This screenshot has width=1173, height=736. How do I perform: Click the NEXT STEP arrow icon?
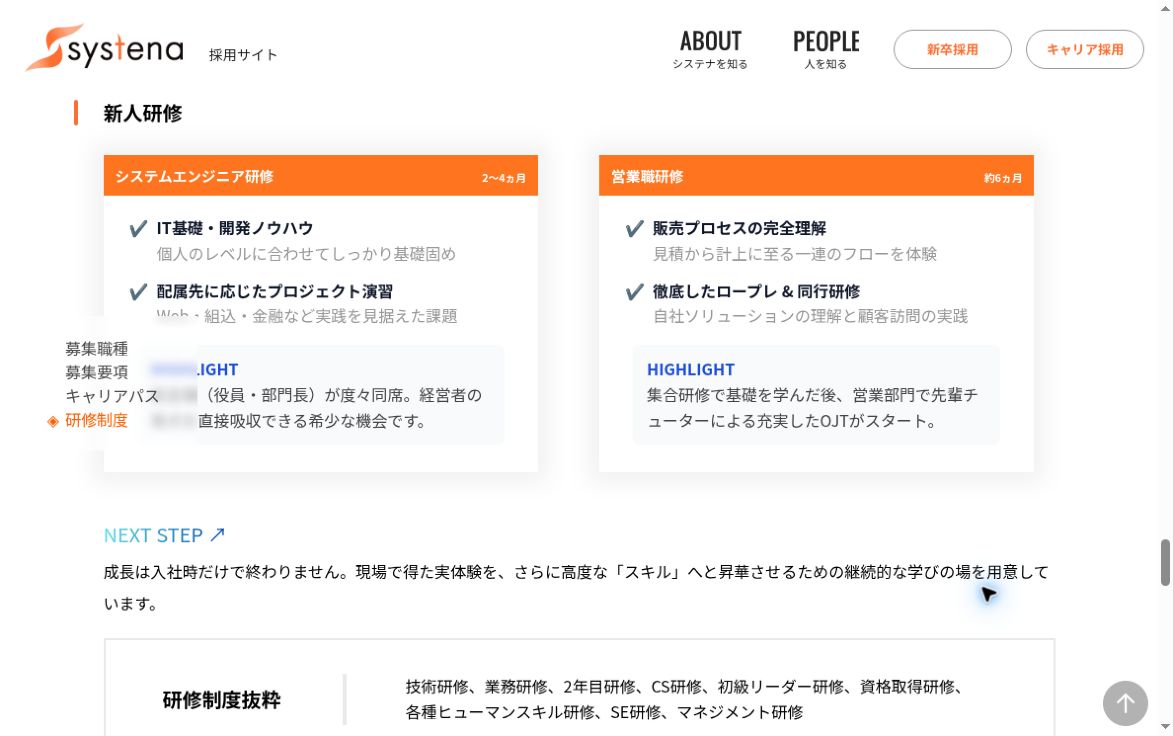click(x=218, y=535)
